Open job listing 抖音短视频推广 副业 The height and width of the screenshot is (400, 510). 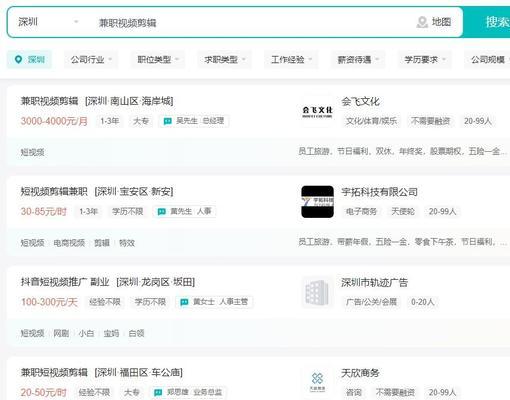(108, 282)
